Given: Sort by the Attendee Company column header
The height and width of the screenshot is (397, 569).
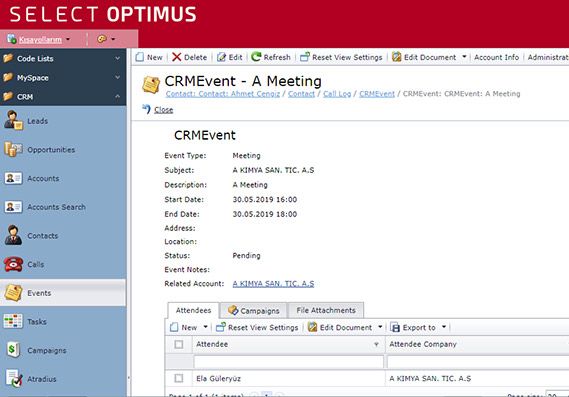Looking at the screenshot, I should click(x=423, y=344).
